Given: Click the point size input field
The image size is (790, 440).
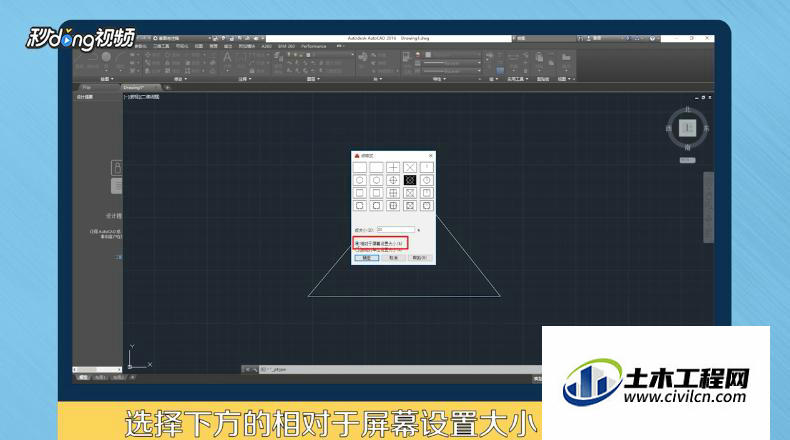Looking at the screenshot, I should tap(396, 230).
